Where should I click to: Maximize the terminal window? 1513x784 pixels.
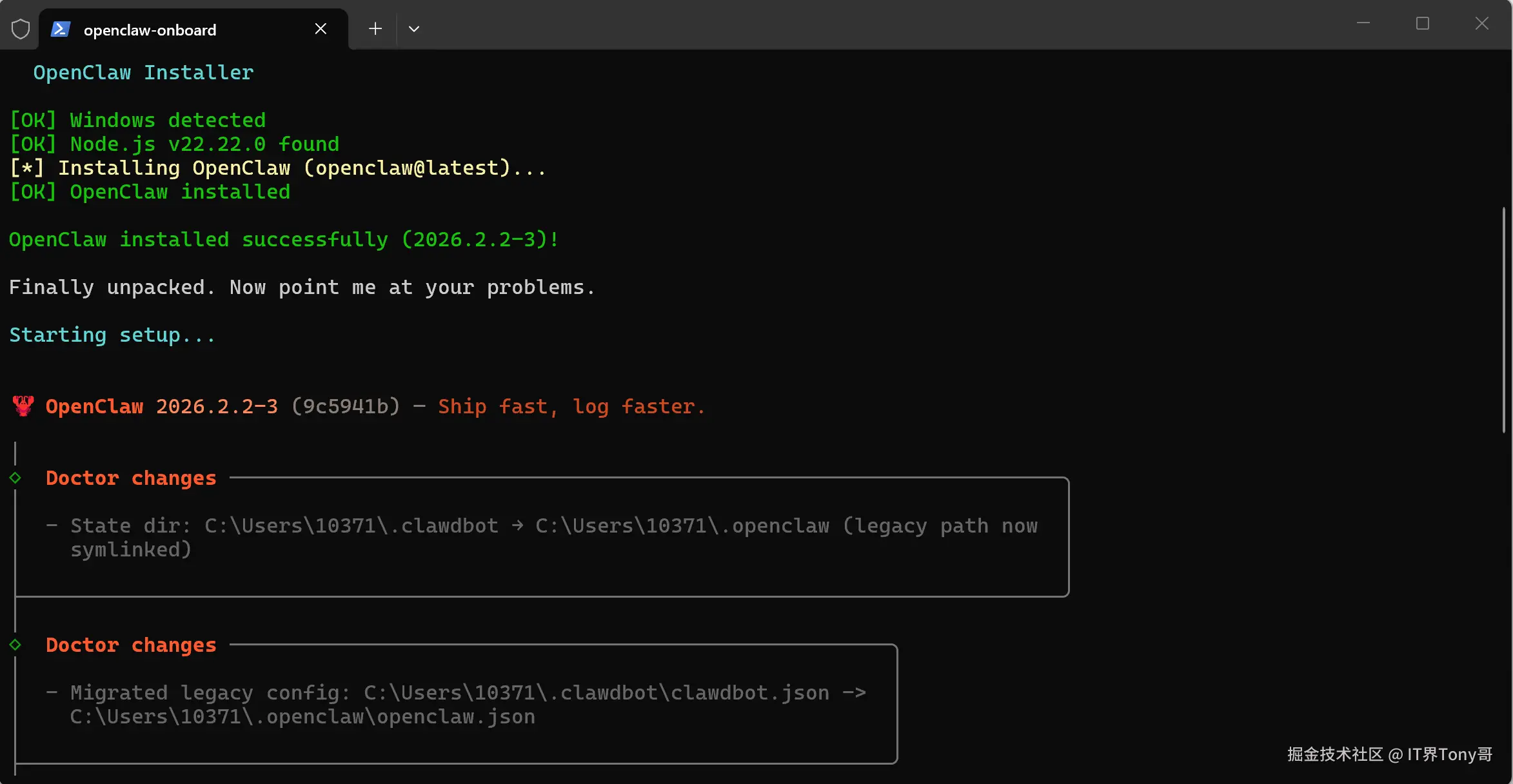[1422, 24]
